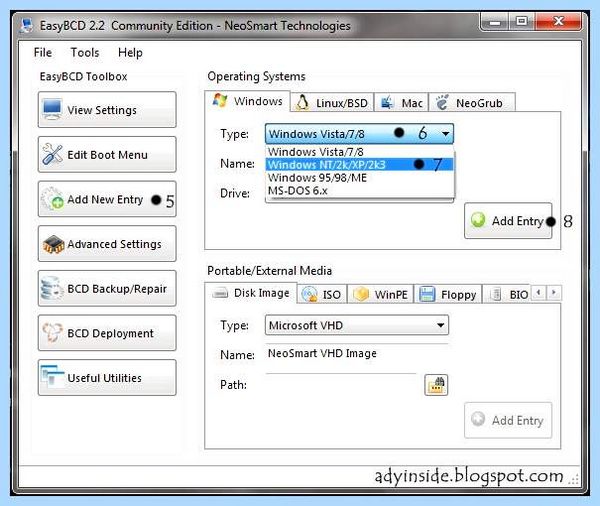
Task: Select the BIO tab
Action: click(x=507, y=294)
